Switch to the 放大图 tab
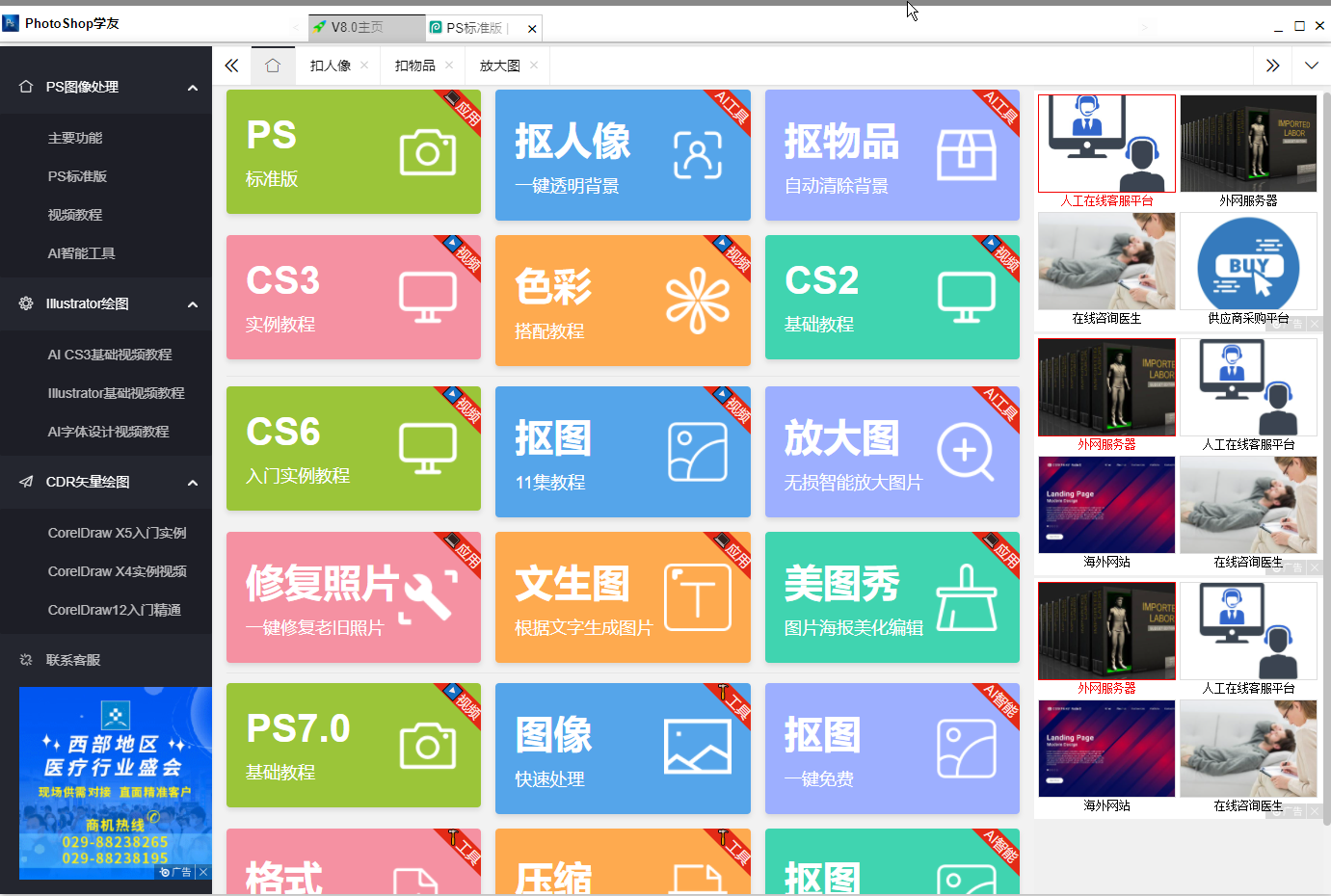 click(x=500, y=66)
